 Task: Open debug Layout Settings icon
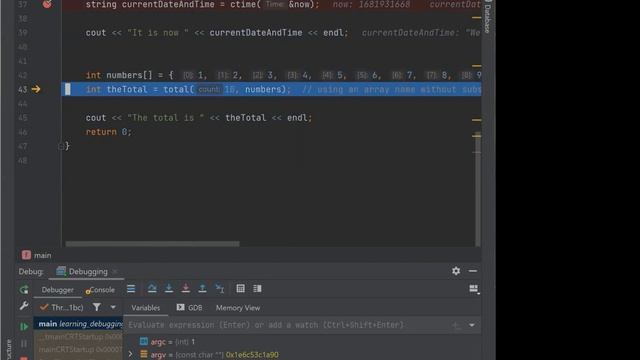474,289
